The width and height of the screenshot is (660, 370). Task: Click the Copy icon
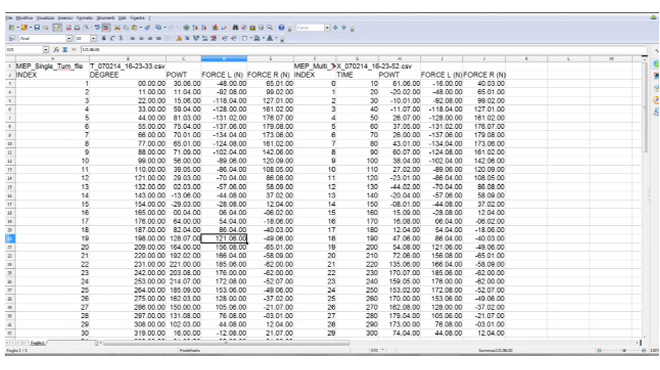tap(126, 28)
